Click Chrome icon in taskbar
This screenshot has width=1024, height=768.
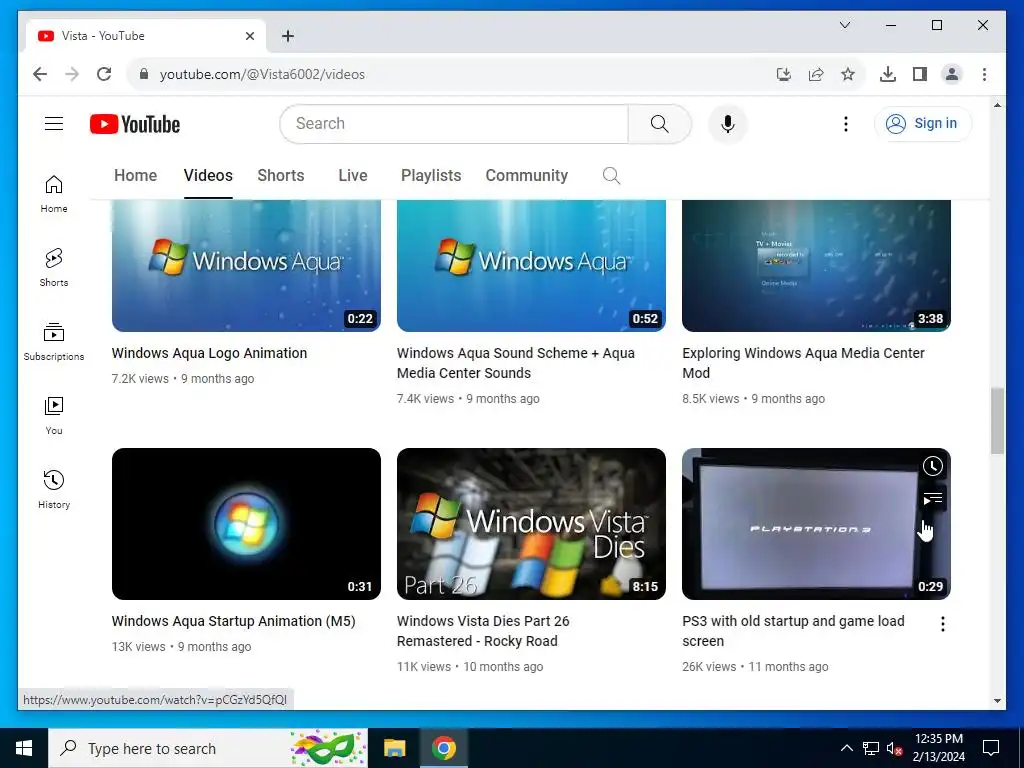(x=443, y=748)
